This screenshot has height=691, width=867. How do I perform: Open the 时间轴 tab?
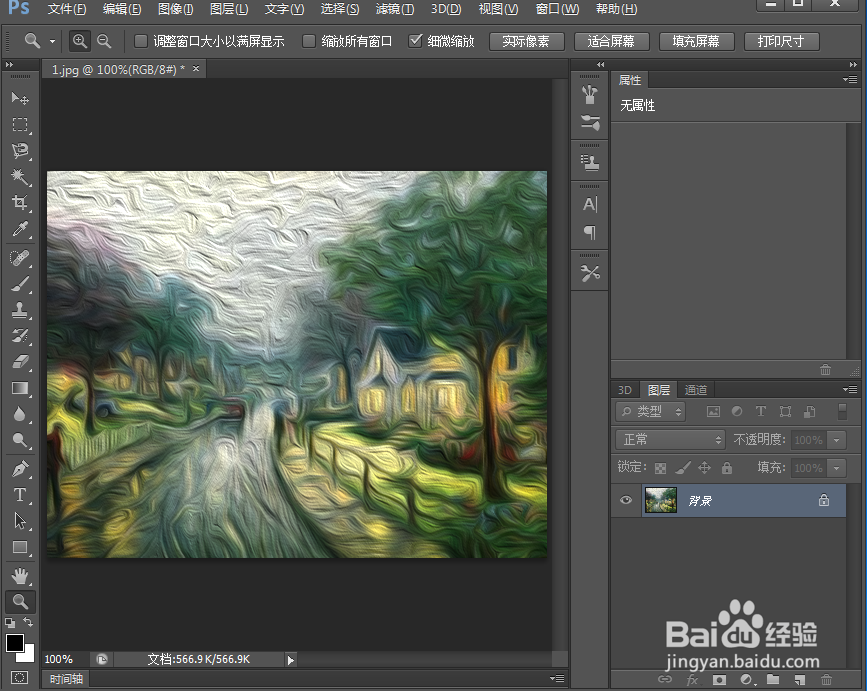coord(66,679)
